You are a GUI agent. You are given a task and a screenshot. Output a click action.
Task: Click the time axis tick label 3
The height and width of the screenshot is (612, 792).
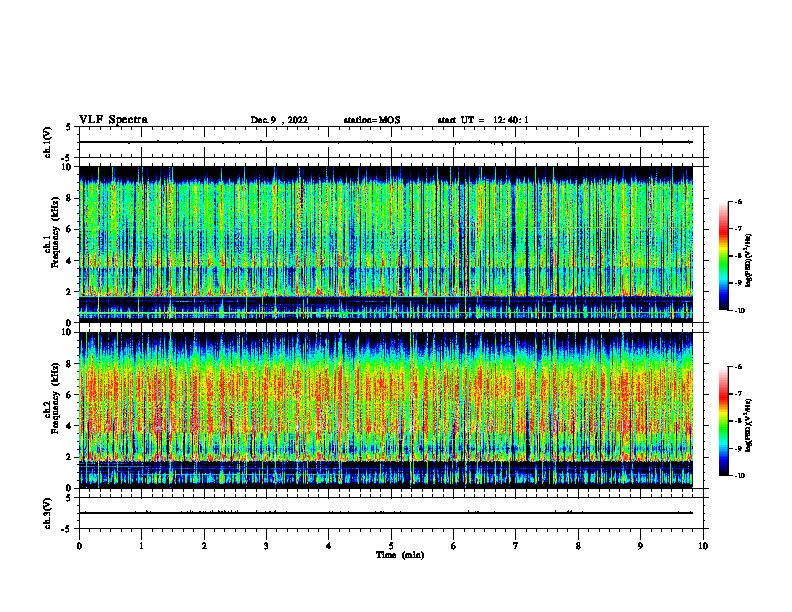point(266,546)
